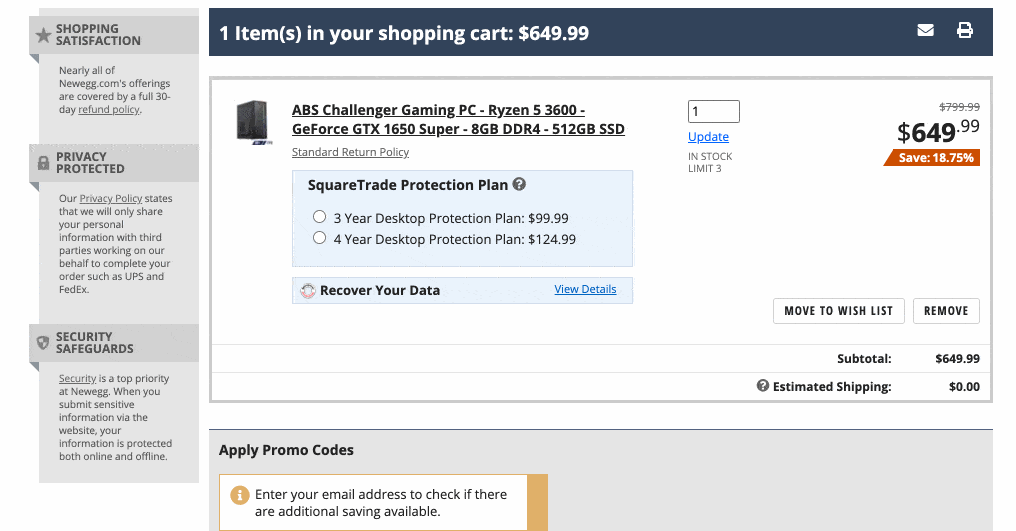The image size is (1016, 531).
Task: Click the Update quantity link
Action: tap(708, 137)
